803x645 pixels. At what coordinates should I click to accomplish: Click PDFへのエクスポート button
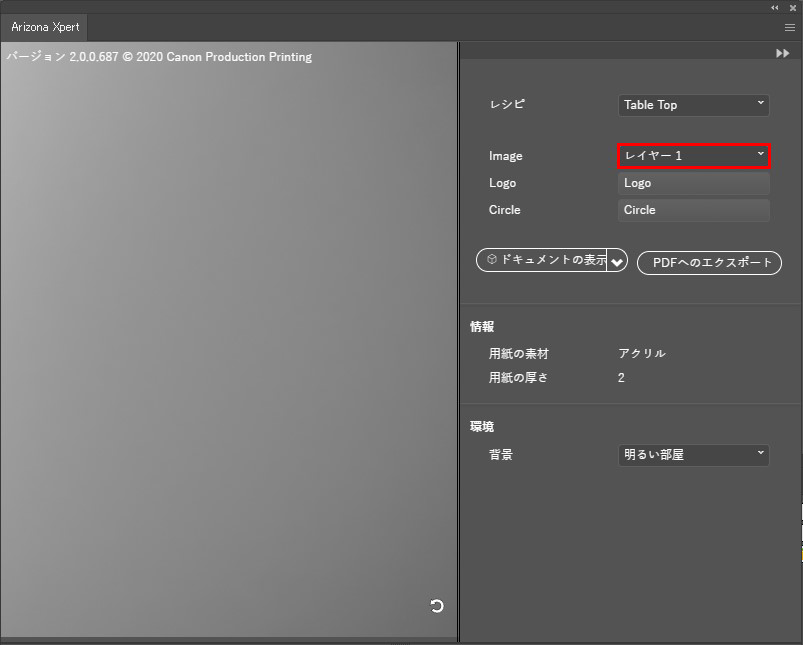pos(709,263)
